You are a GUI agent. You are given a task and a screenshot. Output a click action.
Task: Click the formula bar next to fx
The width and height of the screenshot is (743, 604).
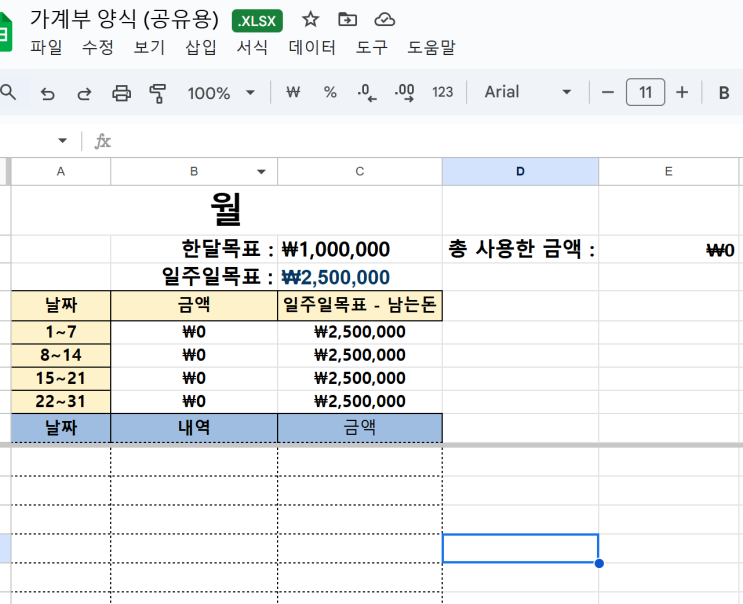426,141
